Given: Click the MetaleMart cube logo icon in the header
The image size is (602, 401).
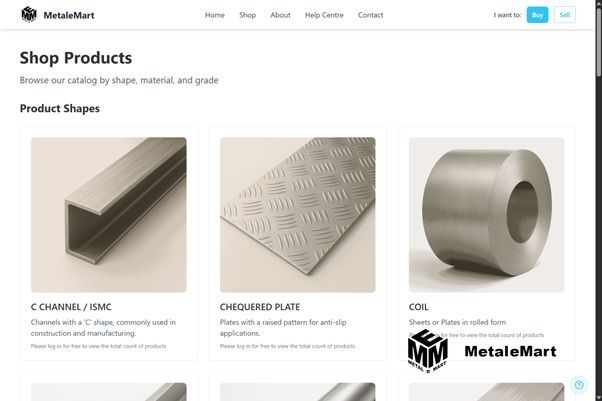Looking at the screenshot, I should [29, 15].
